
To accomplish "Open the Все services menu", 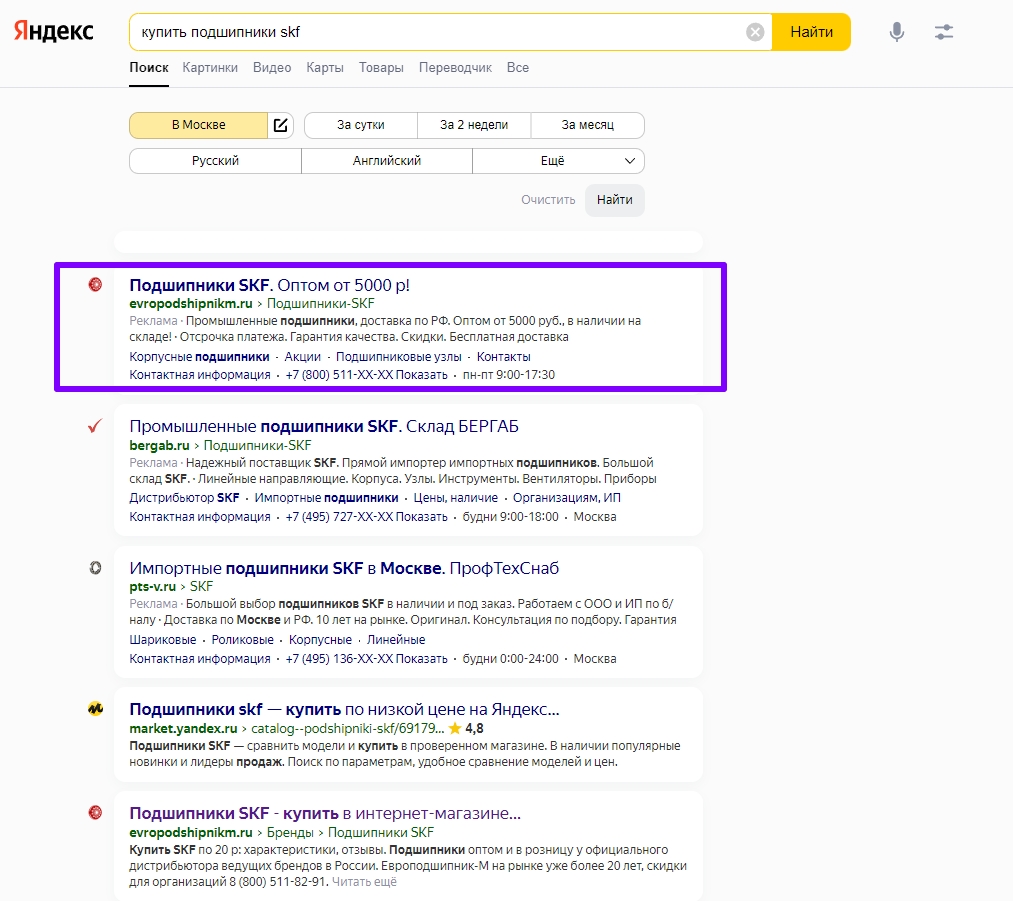I will (518, 68).
